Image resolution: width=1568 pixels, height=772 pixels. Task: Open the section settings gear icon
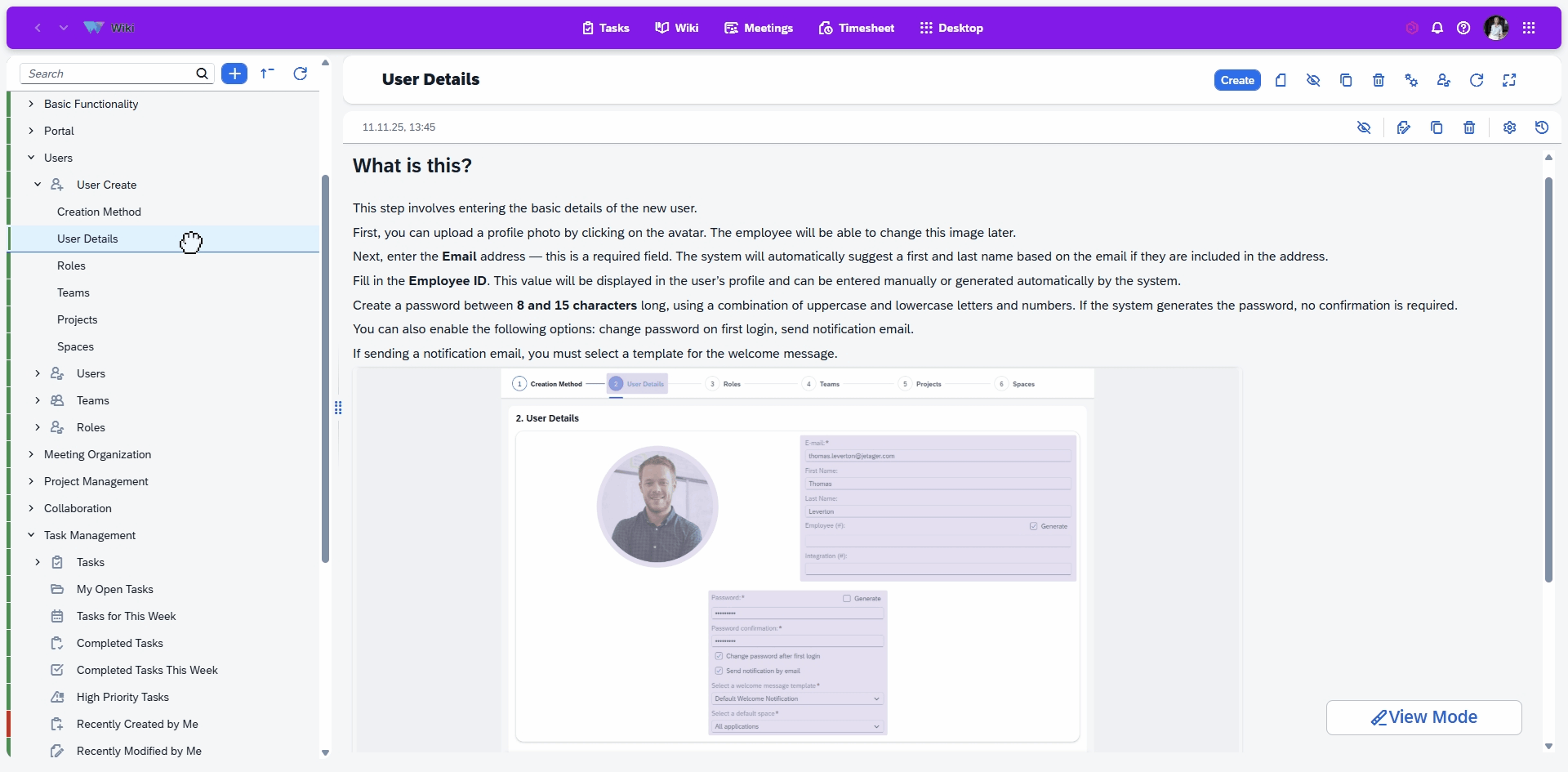click(x=1509, y=127)
